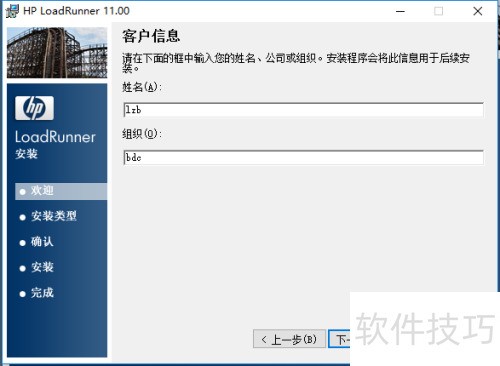
Task: Click the greyed-out maximize window button
Action: 439,11
